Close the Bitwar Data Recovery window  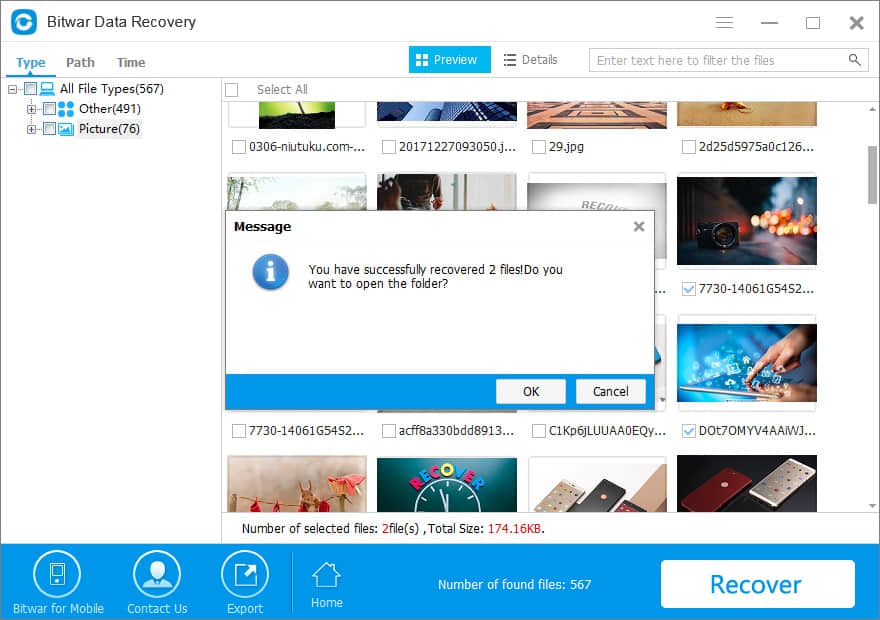point(856,22)
